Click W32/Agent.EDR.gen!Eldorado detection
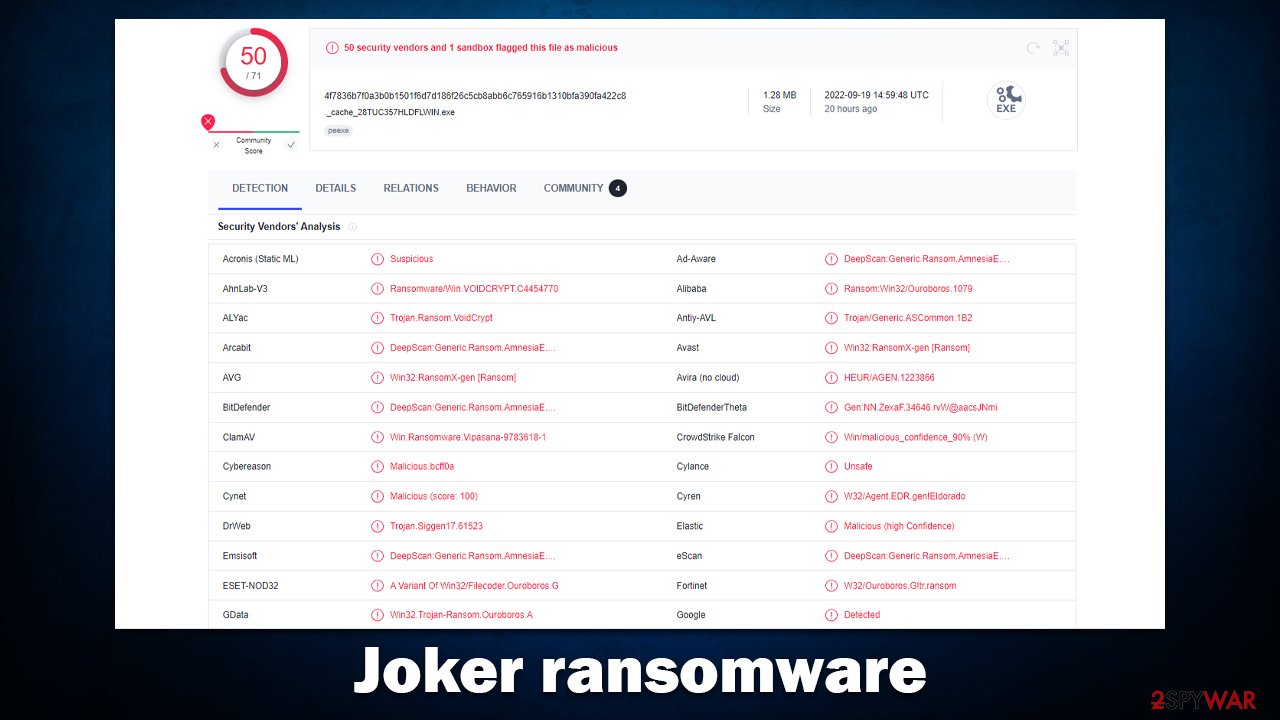The width and height of the screenshot is (1280, 720). 905,496
